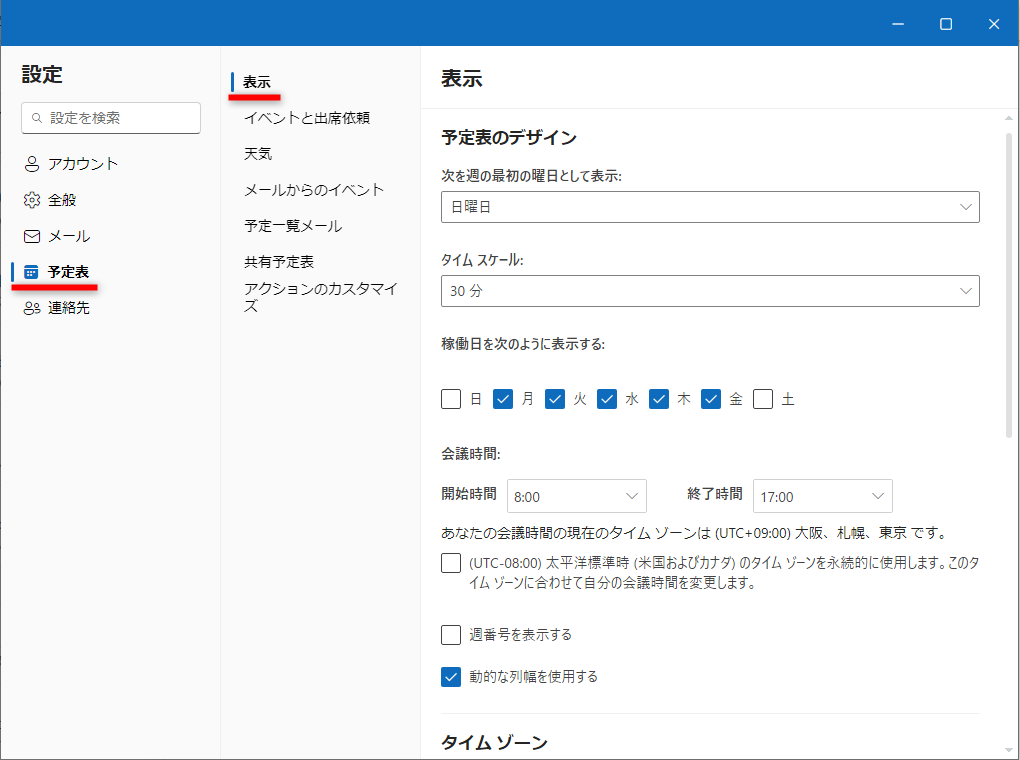Open 連絡先 by clicking its contacts icon

click(31, 307)
